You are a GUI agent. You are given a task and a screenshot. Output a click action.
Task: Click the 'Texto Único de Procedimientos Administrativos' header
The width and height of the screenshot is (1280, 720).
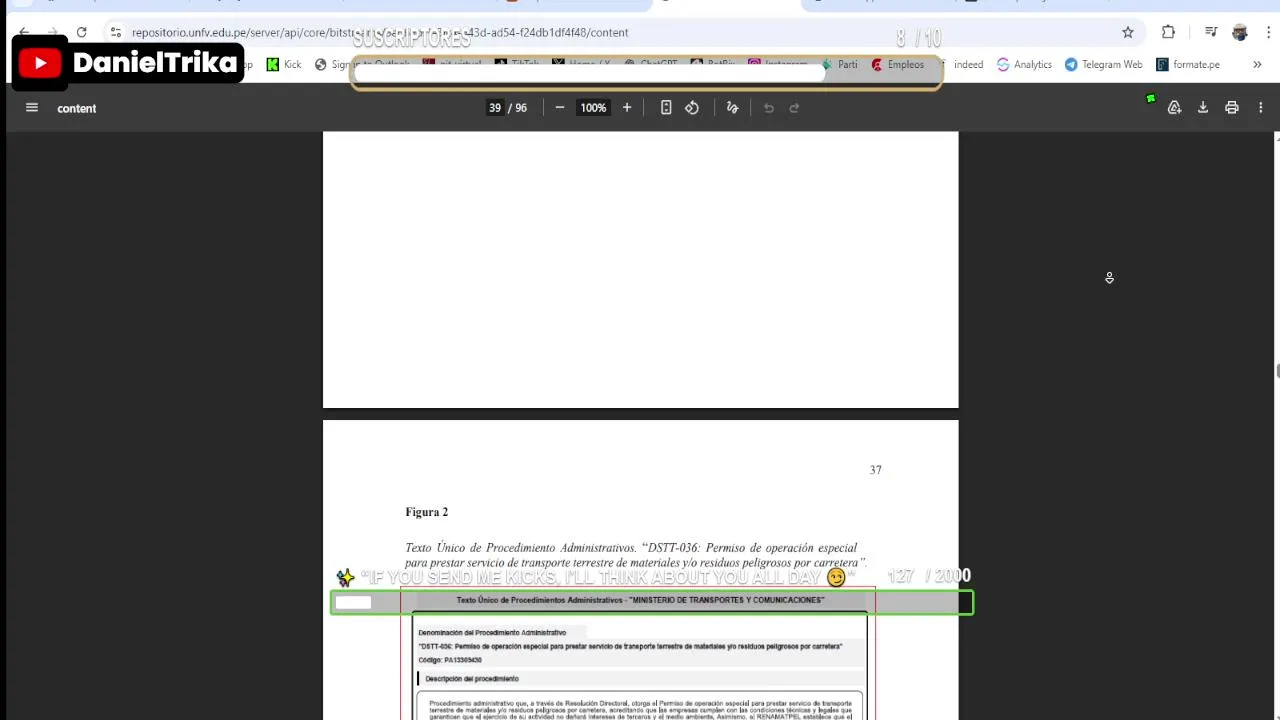click(640, 600)
